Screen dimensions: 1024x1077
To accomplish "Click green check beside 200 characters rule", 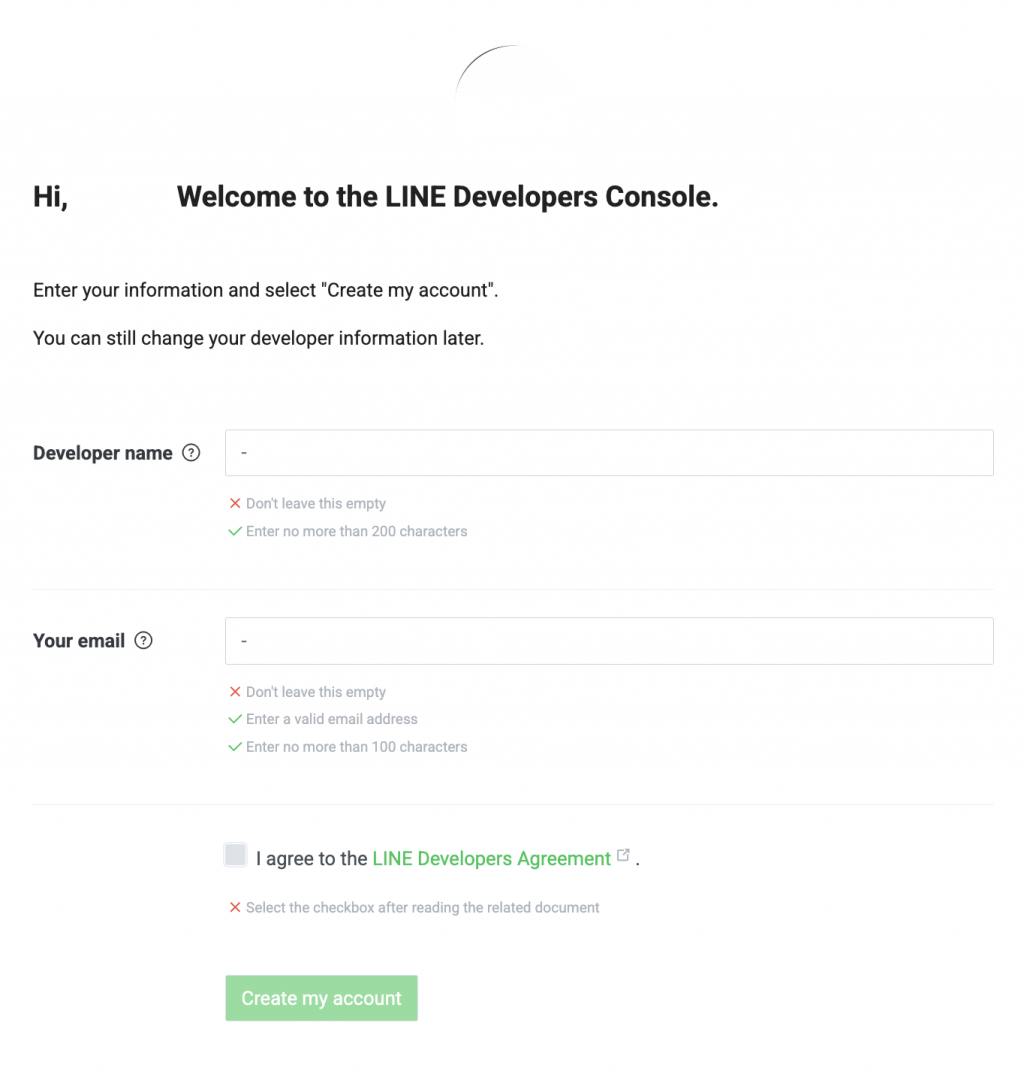I will (235, 531).
